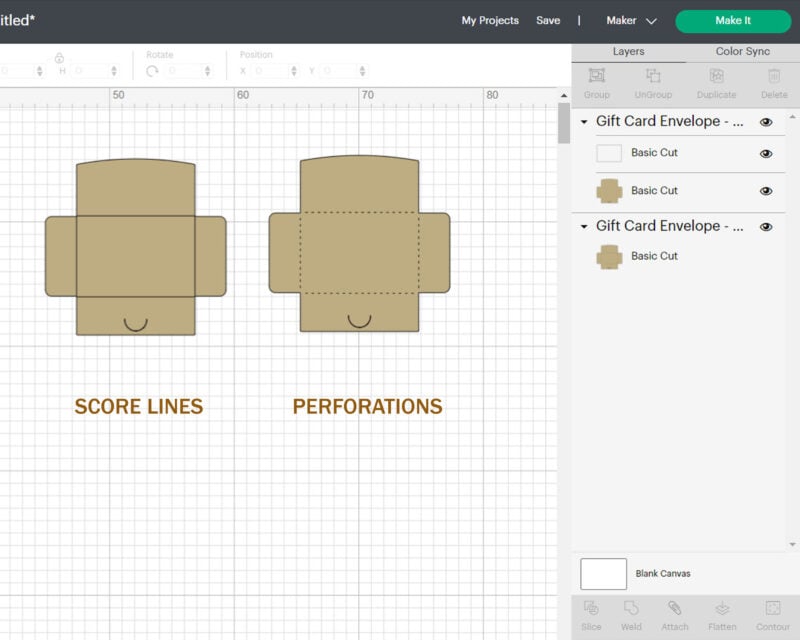Collapse the first Gift Card Envelope group
The height and width of the screenshot is (640, 800).
tap(584, 122)
